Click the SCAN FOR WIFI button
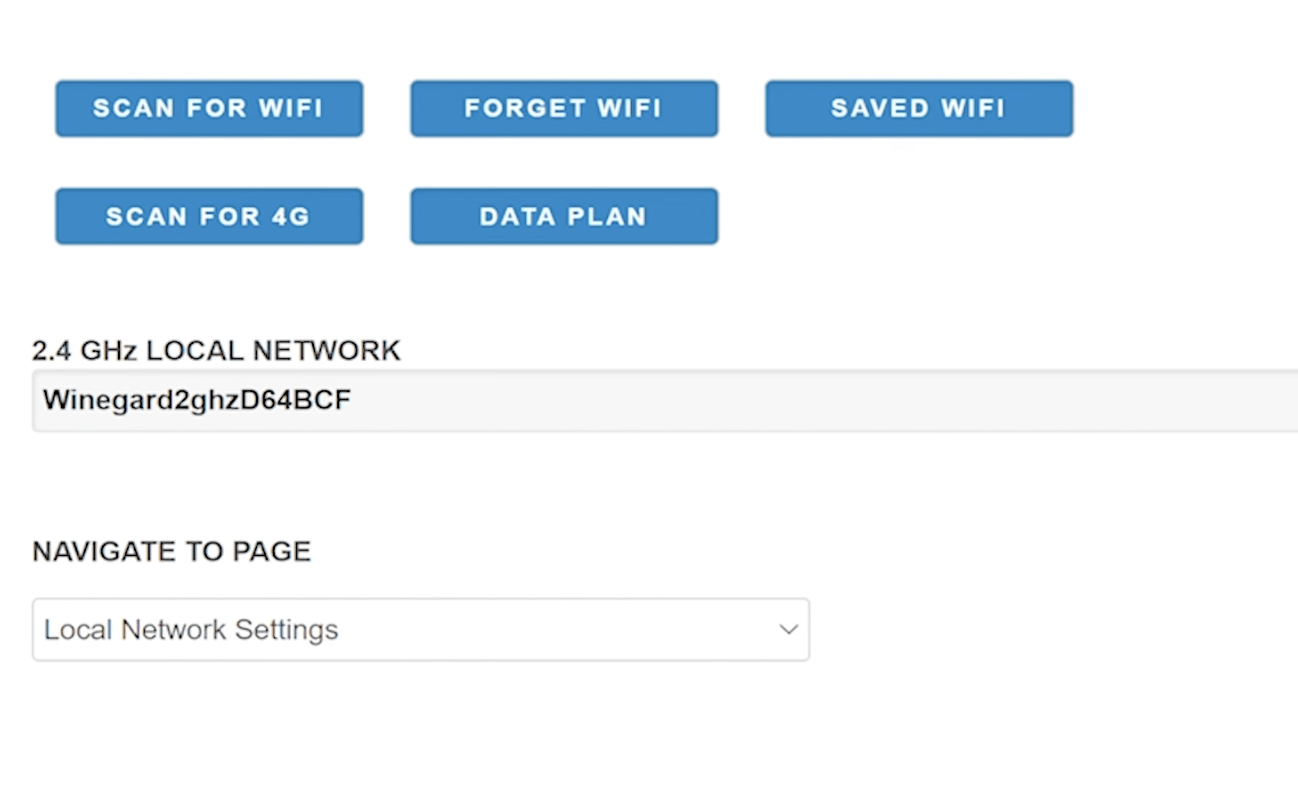 point(209,108)
